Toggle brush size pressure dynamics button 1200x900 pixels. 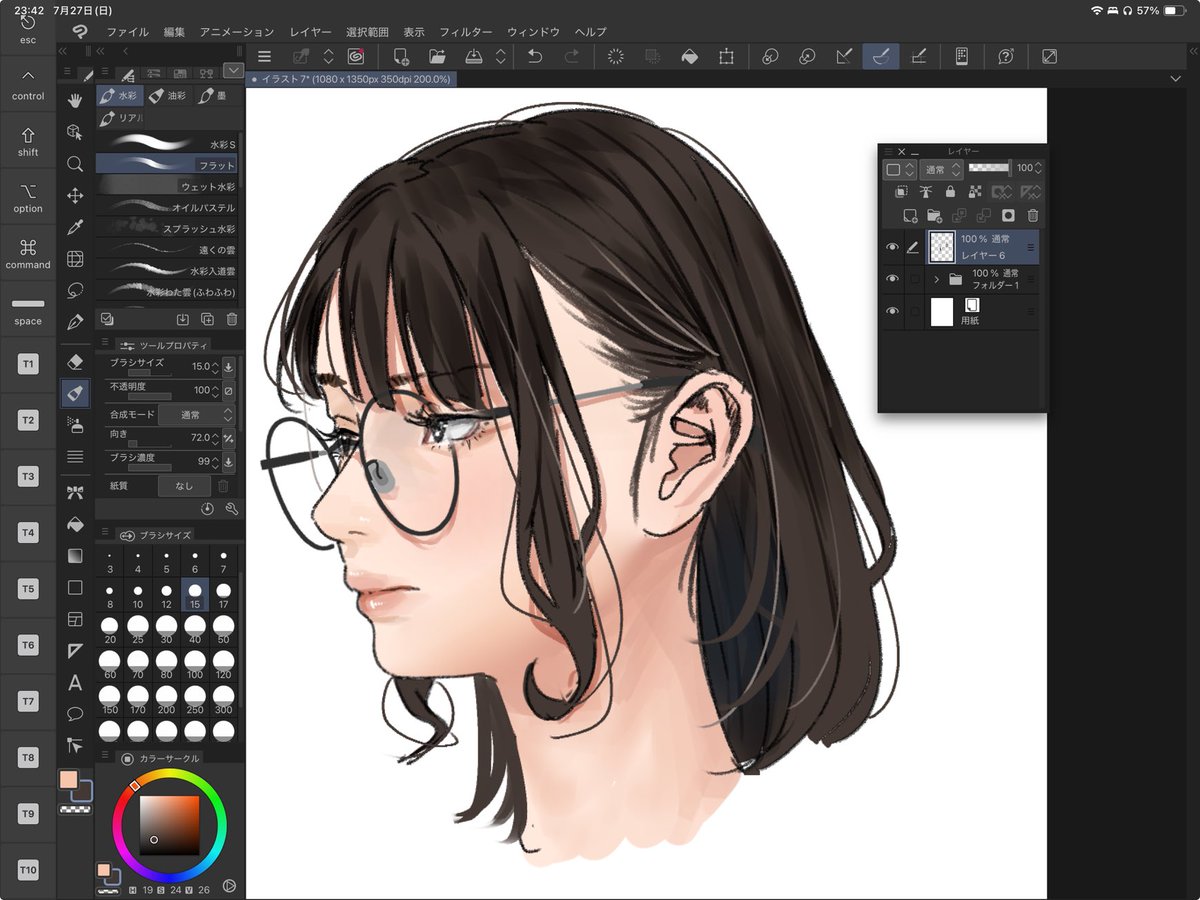point(228,366)
